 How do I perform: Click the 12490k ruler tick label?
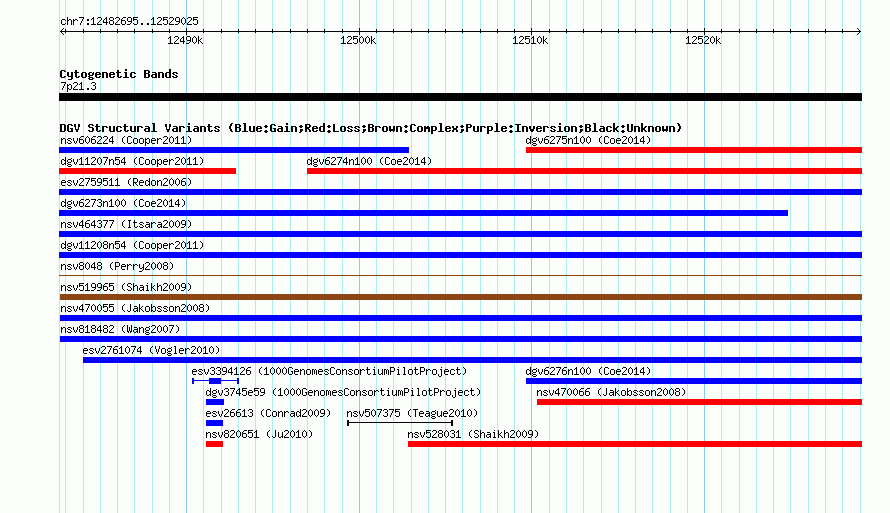(185, 40)
